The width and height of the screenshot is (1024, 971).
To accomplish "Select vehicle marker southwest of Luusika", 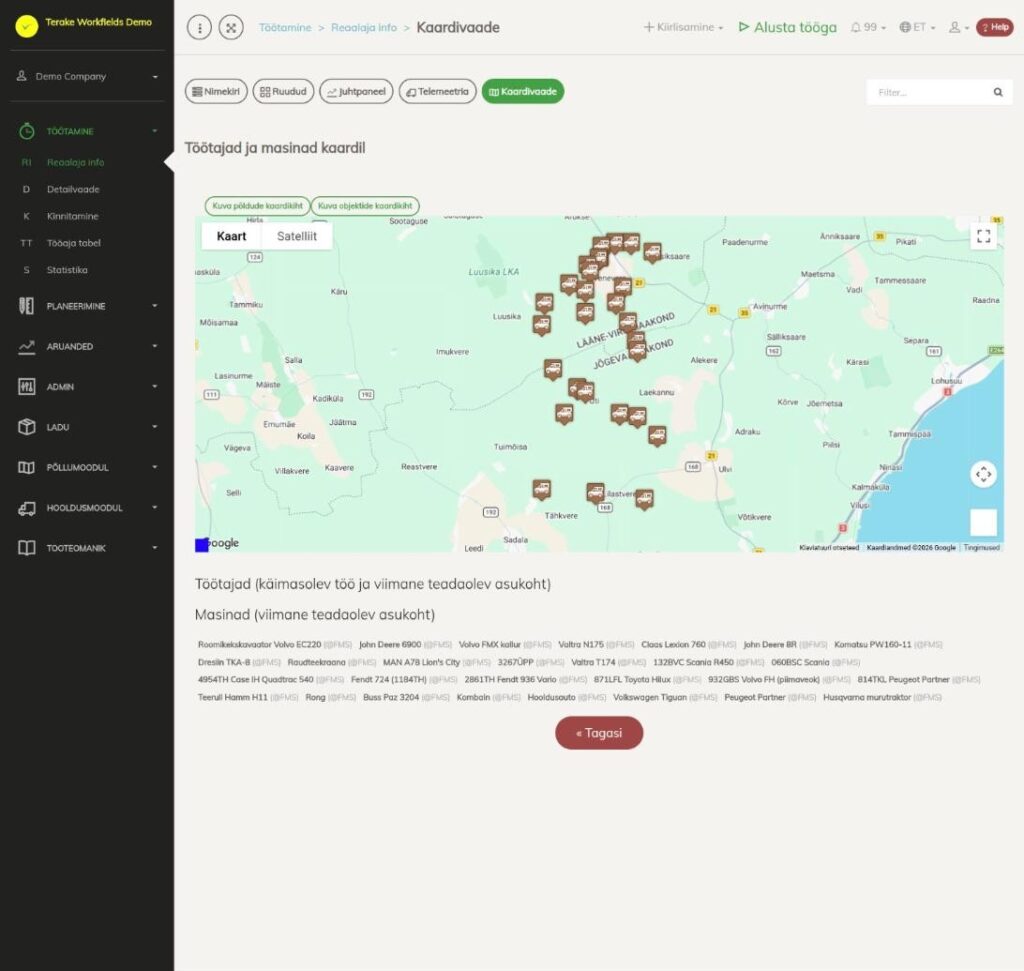I will [x=541, y=325].
